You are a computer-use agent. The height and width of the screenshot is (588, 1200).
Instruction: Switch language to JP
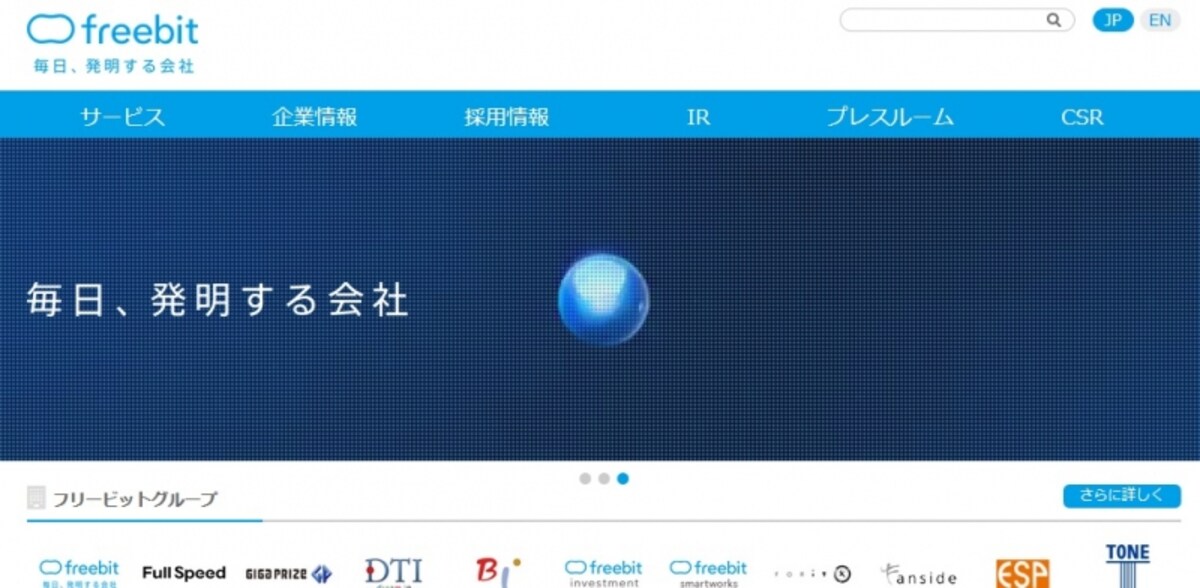[x=1112, y=20]
